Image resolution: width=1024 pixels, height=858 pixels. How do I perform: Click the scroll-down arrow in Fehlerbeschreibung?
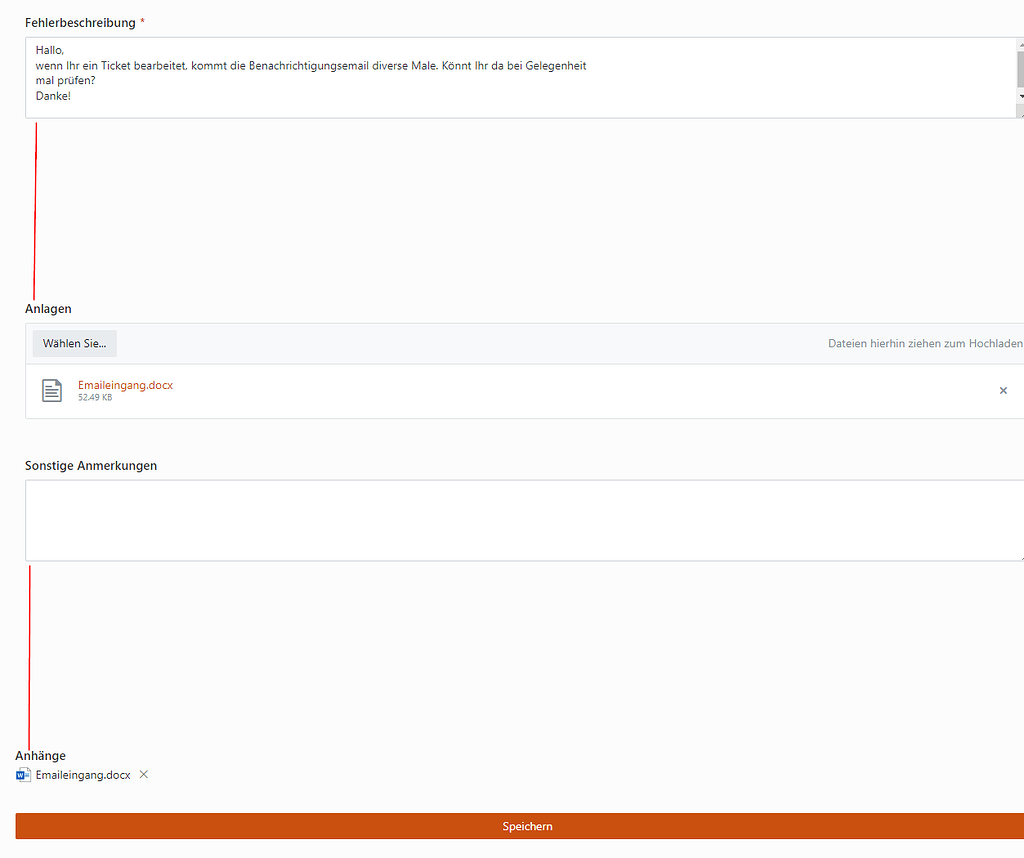point(1020,96)
